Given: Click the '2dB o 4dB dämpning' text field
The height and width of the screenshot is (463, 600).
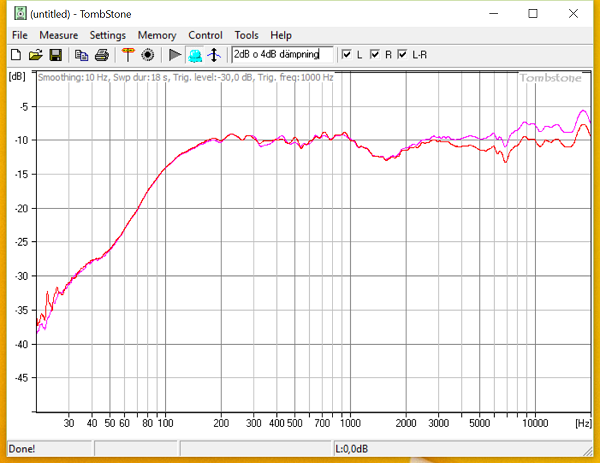Looking at the screenshot, I should pyautogui.click(x=282, y=54).
